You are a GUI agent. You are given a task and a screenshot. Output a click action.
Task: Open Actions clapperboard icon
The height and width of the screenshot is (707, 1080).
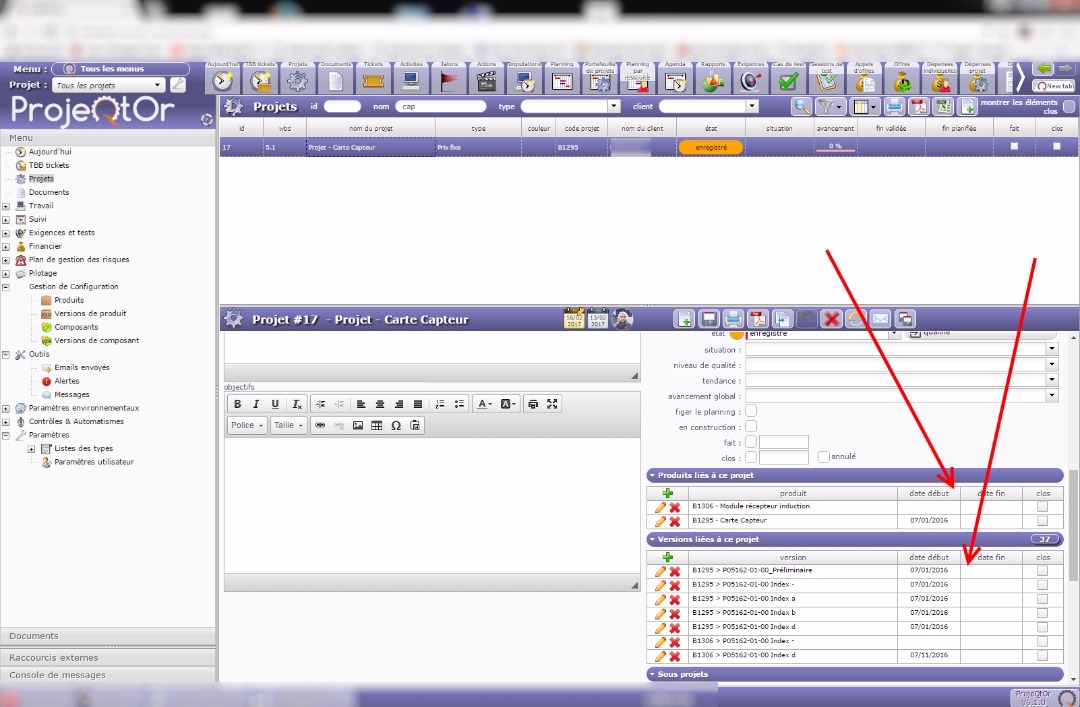pos(486,81)
